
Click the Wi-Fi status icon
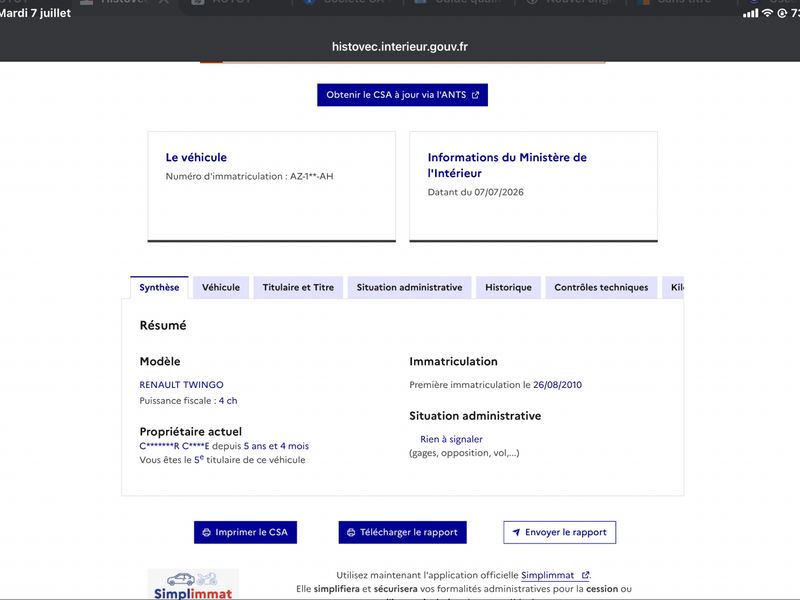tap(767, 13)
